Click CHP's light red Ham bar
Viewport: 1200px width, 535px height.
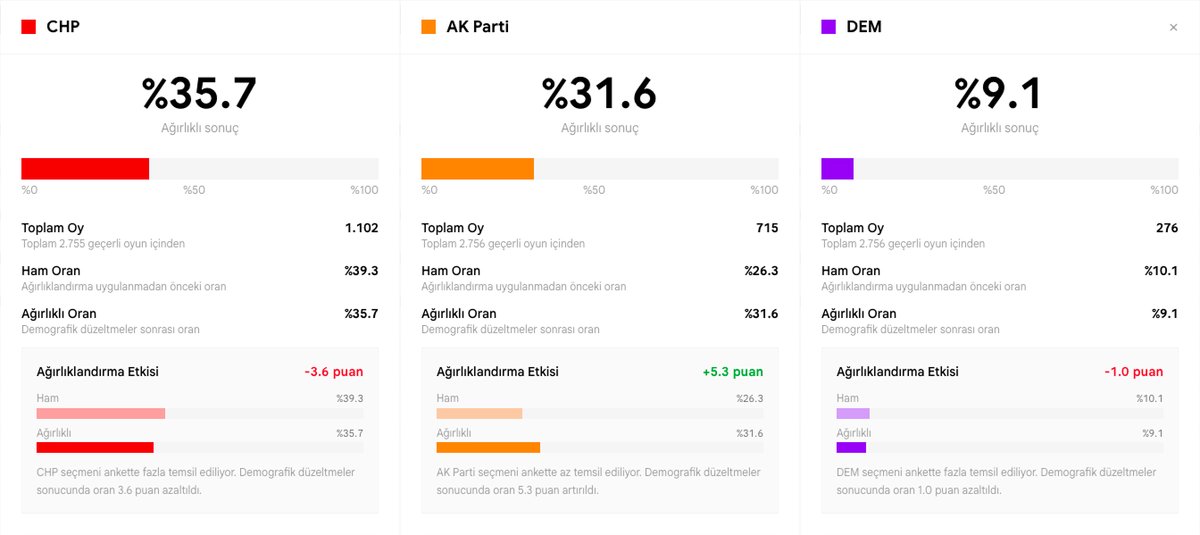pos(101,413)
